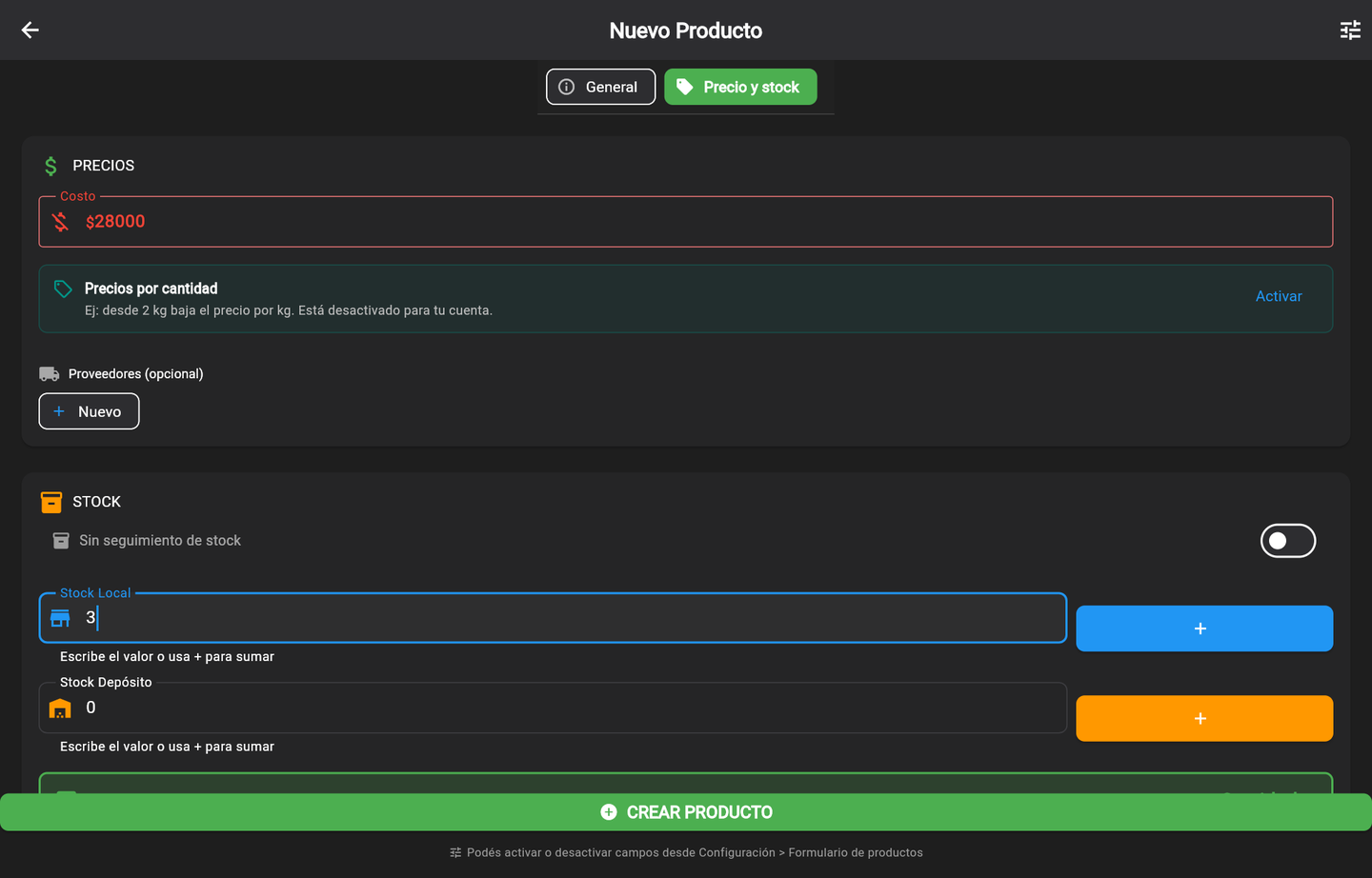Click the truck icon next to Proveedores
This screenshot has height=878, width=1372.
(x=50, y=373)
